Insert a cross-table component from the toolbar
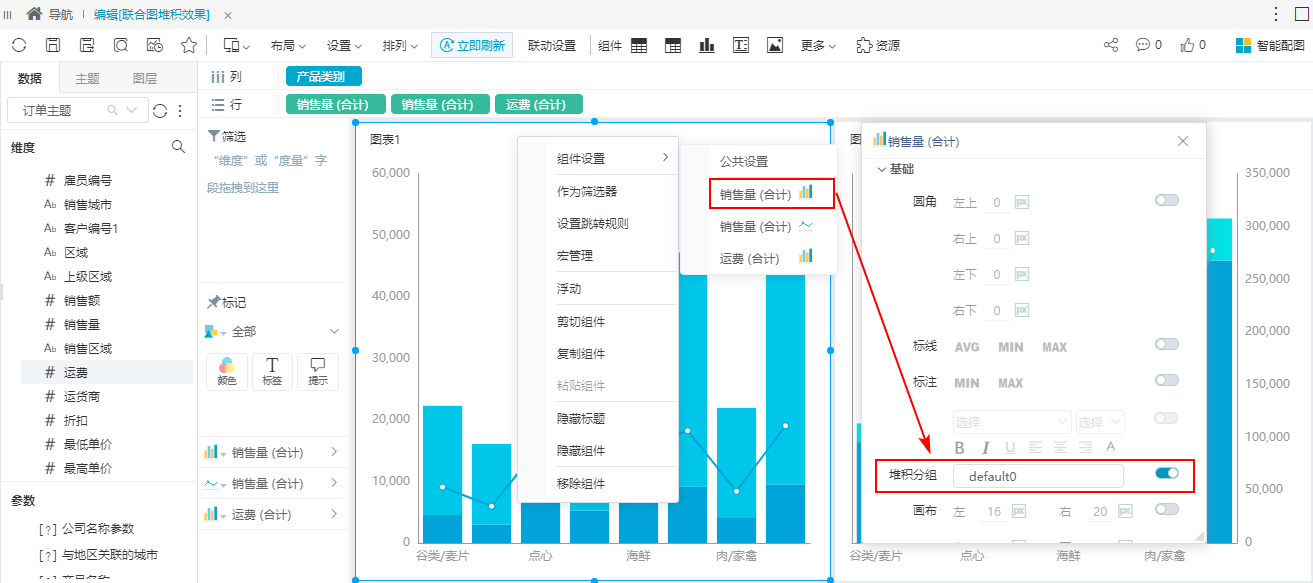This screenshot has width=1313, height=583. [673, 45]
